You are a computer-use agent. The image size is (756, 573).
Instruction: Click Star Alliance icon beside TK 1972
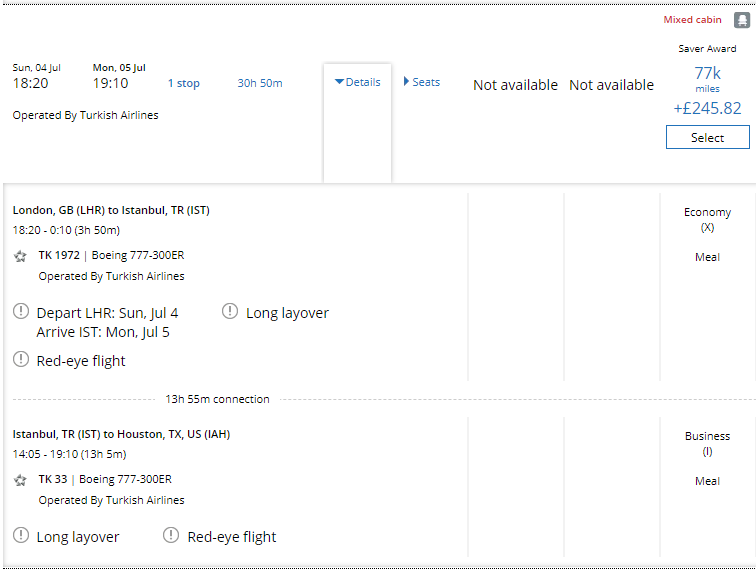click(x=20, y=256)
